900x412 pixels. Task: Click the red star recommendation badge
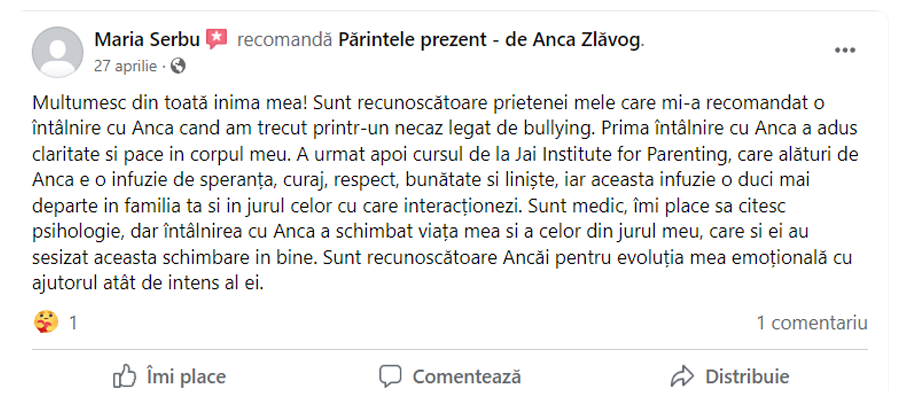(217, 40)
